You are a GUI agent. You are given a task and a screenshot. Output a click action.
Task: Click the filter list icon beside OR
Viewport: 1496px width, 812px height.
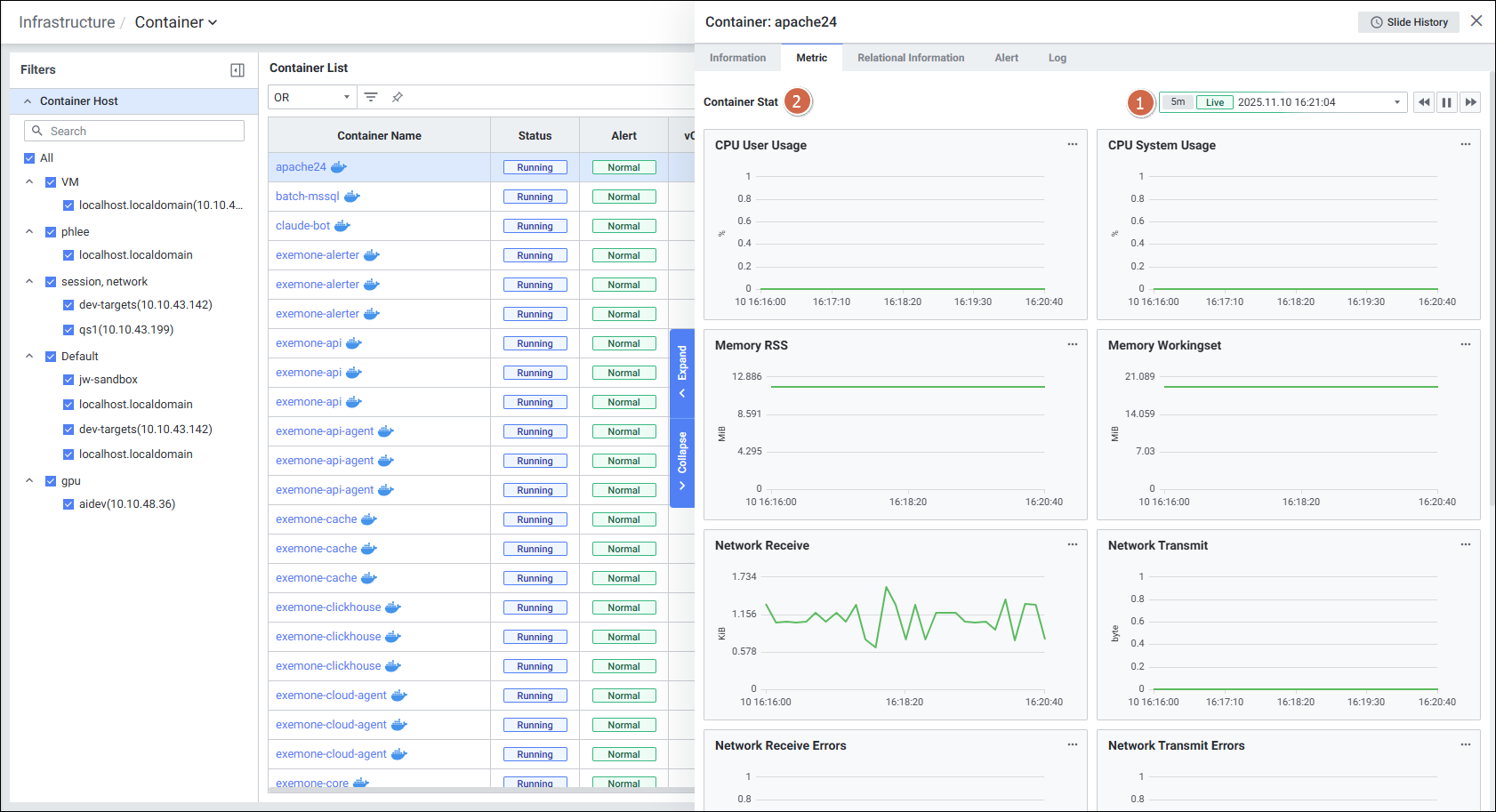(371, 97)
